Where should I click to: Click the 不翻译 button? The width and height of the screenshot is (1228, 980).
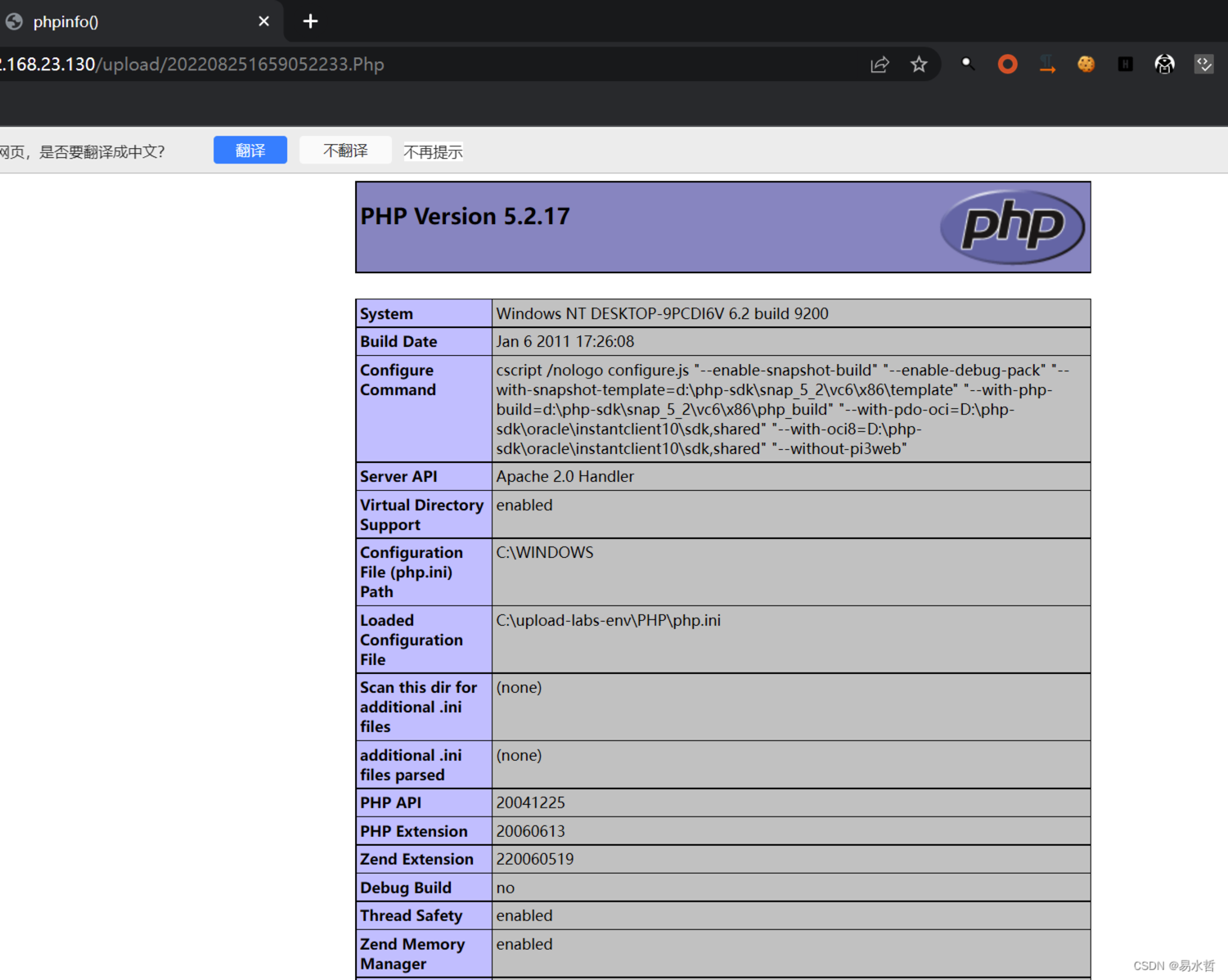[x=345, y=151]
